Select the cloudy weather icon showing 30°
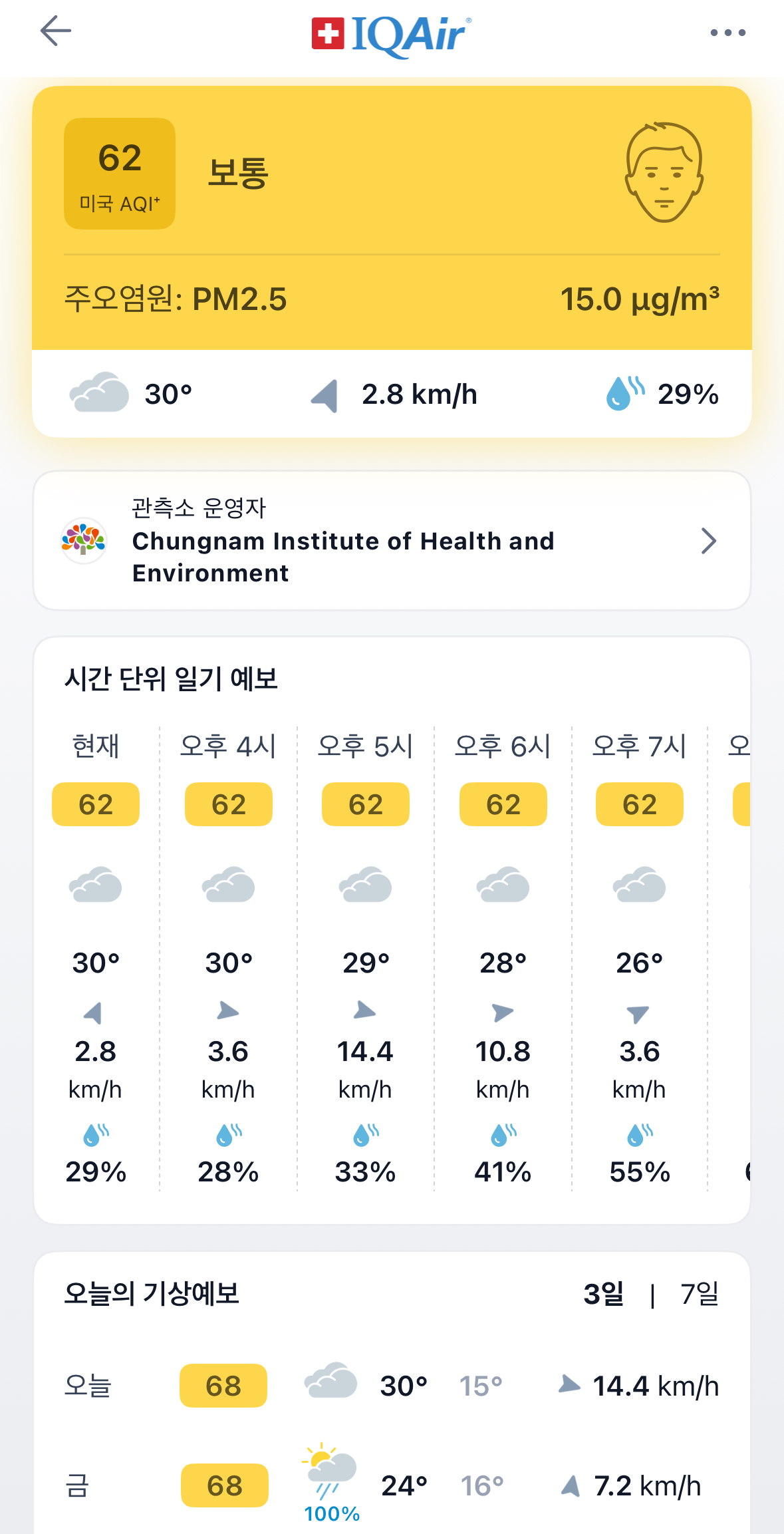Image resolution: width=784 pixels, height=1534 pixels. coord(98,392)
